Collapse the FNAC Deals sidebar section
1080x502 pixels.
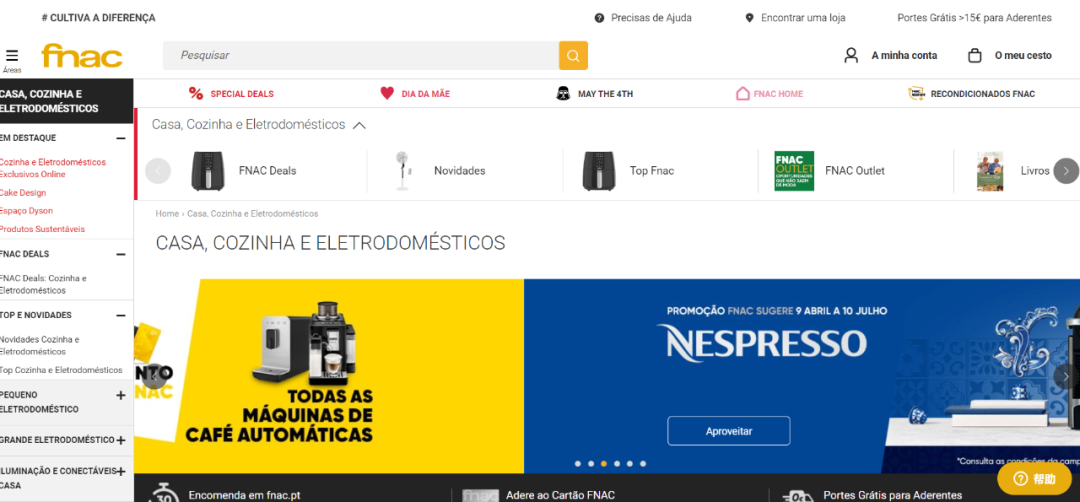(121, 254)
